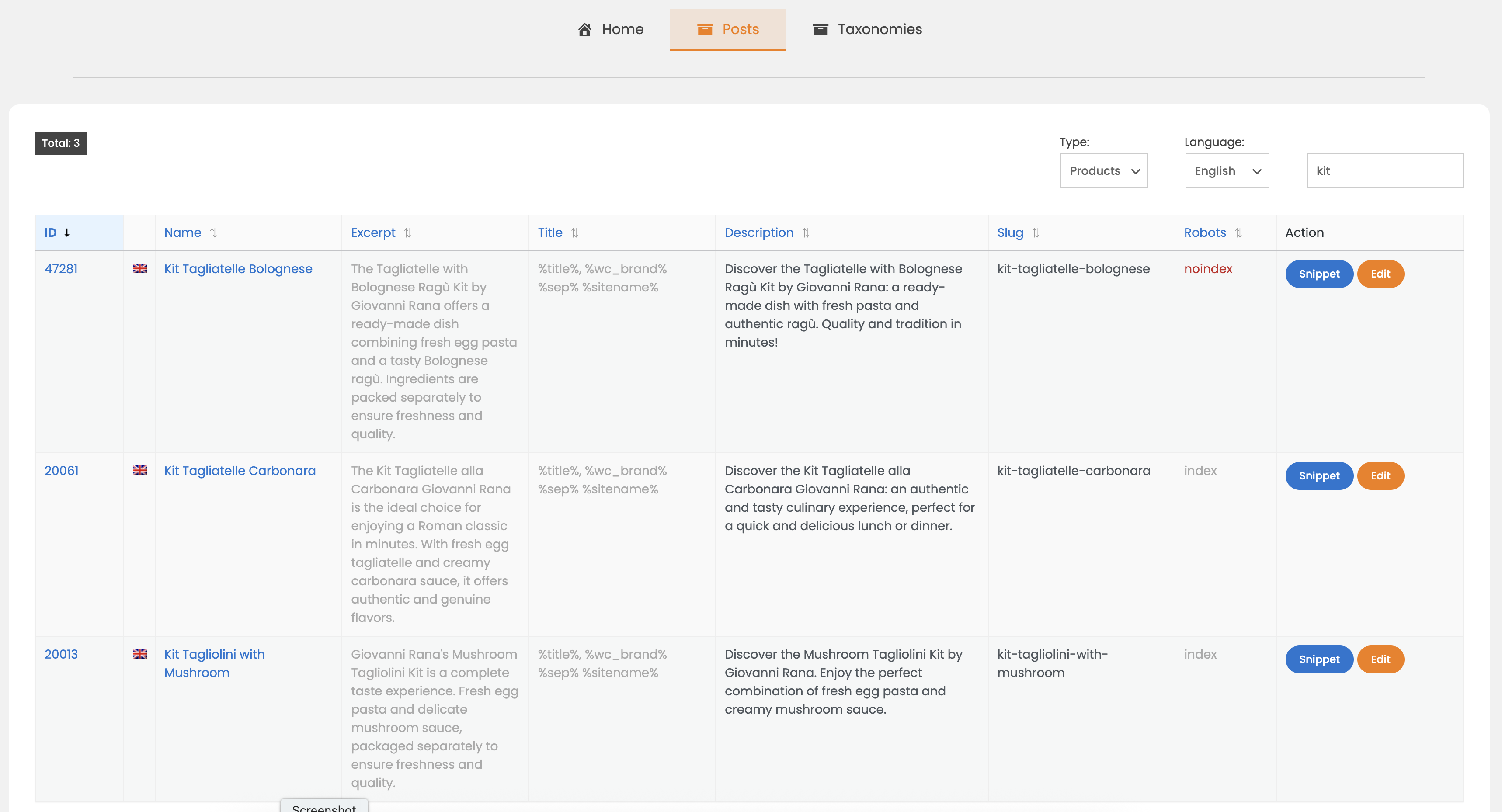Click the UK flag for Kit Tagliolini with Mushroom
1502x812 pixels.
pyautogui.click(x=139, y=654)
